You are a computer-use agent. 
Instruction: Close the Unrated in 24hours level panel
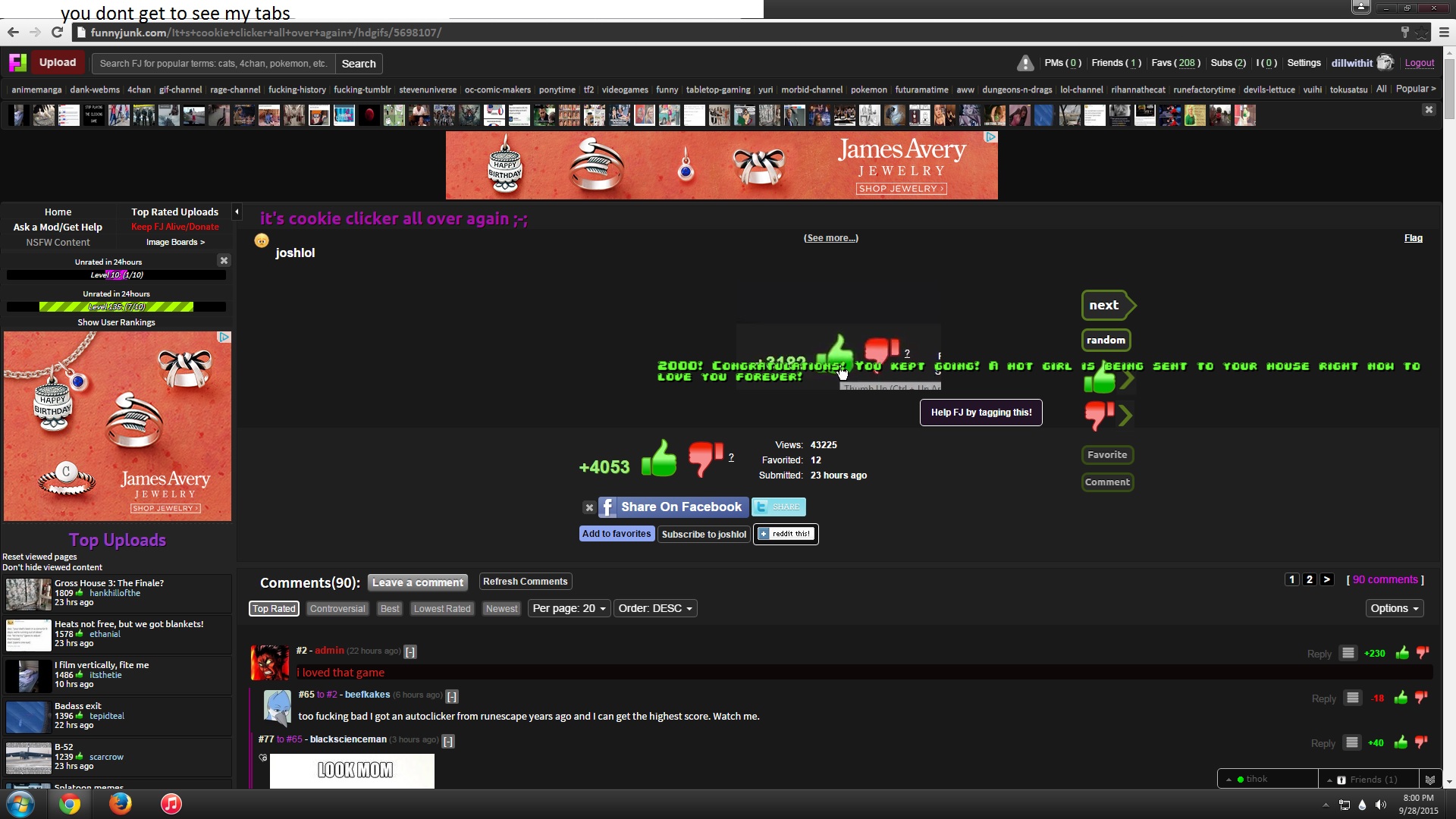pos(224,261)
